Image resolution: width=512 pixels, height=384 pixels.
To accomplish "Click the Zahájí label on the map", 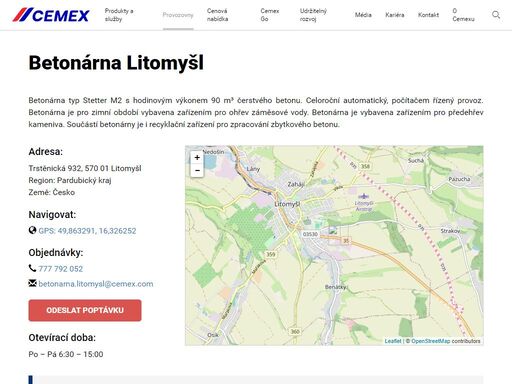I will tap(296, 184).
